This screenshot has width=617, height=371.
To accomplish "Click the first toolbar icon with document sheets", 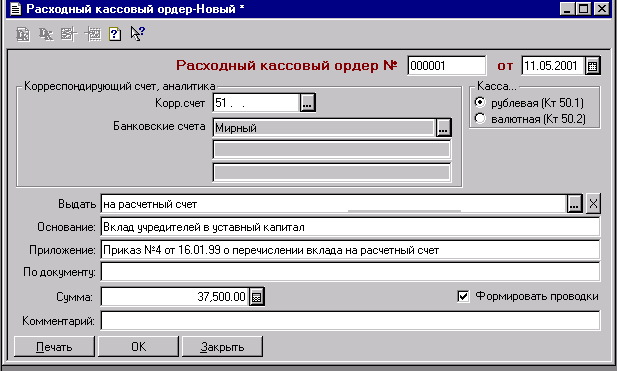I will tap(23, 34).
